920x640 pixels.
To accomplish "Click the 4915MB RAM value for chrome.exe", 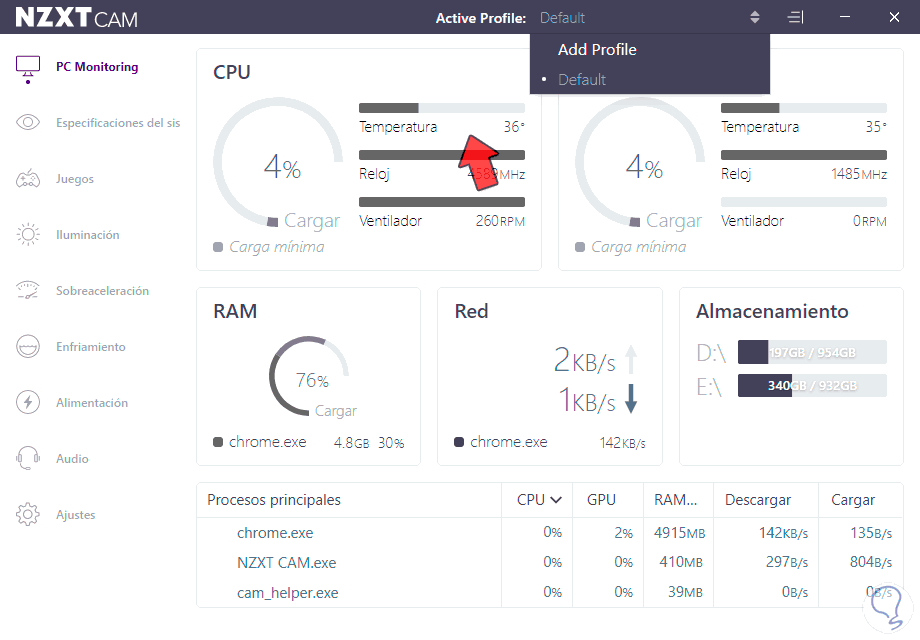I will (679, 533).
